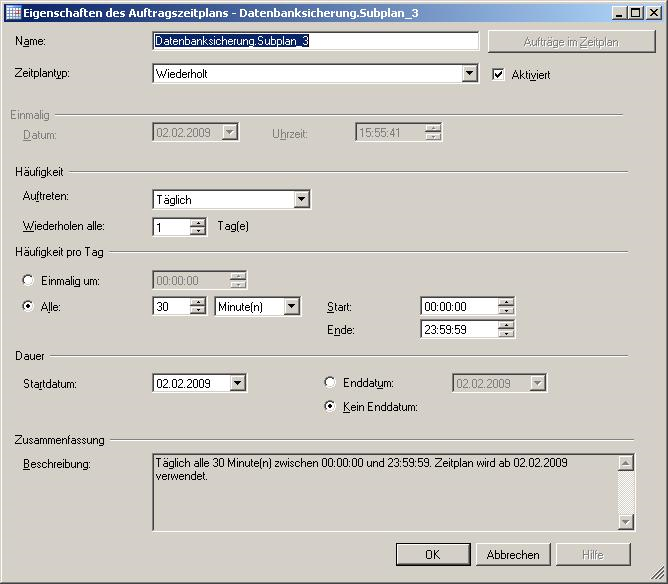The height and width of the screenshot is (584, 668).
Task: Click the dialog title bar grid icon
Action: pyautogui.click(x=13, y=13)
